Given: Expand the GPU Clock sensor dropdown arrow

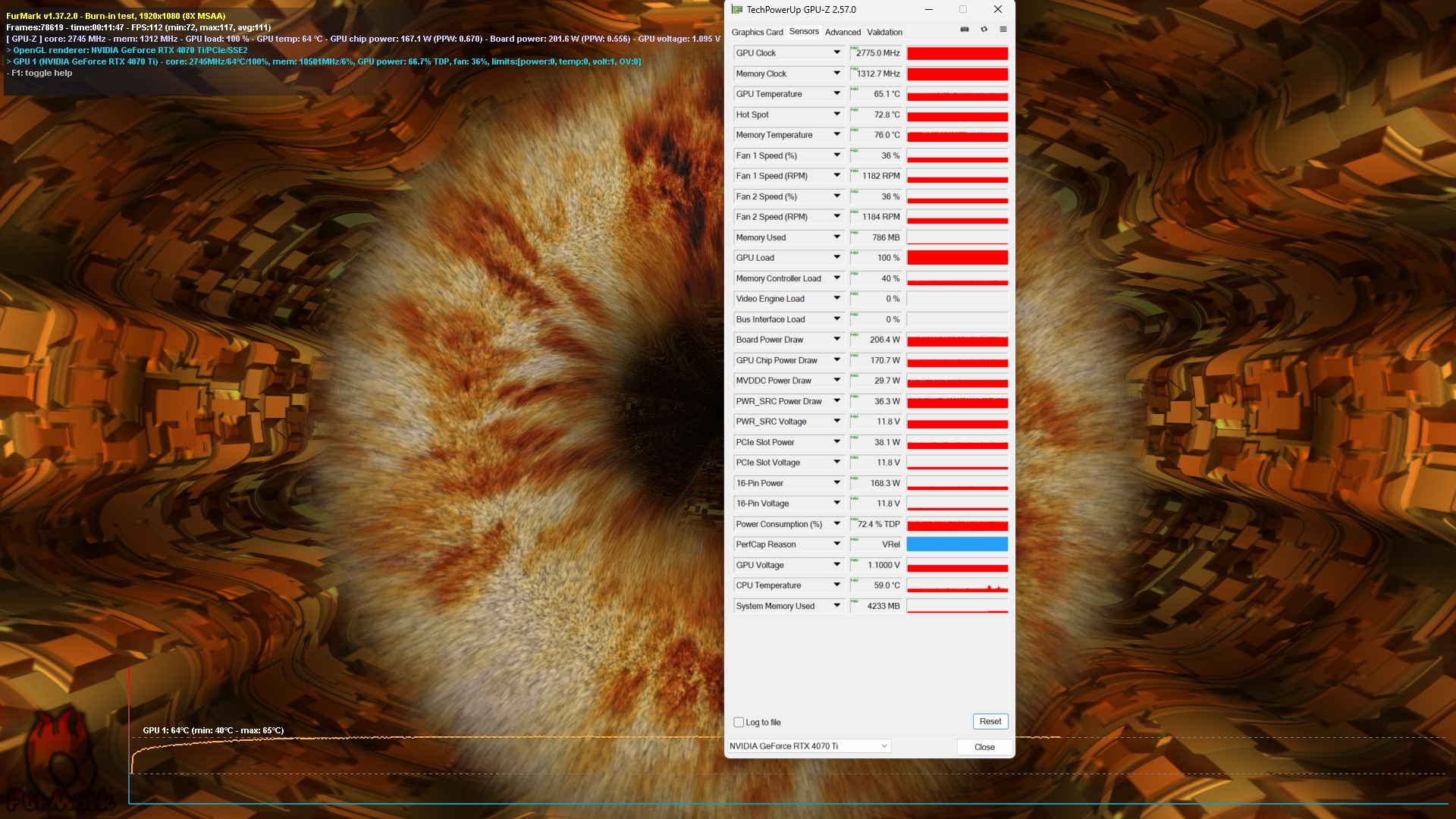Looking at the screenshot, I should 836,53.
